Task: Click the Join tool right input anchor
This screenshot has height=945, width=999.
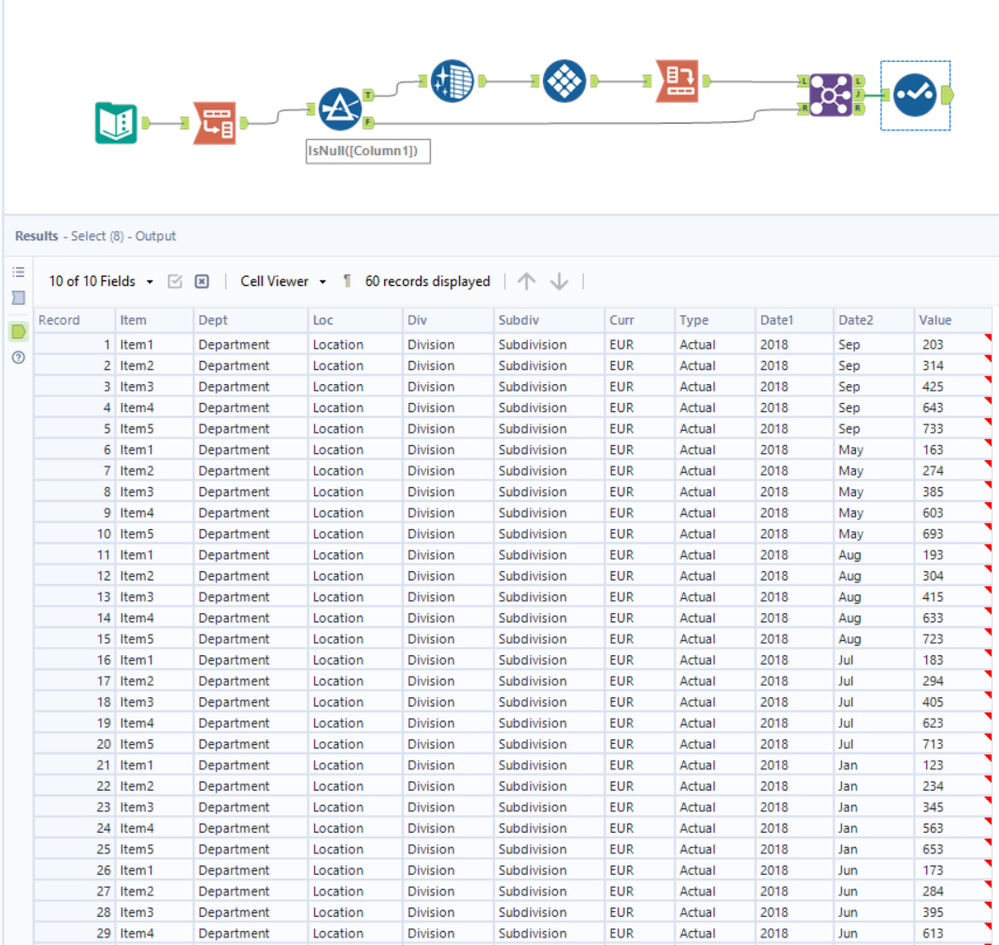Action: (803, 109)
